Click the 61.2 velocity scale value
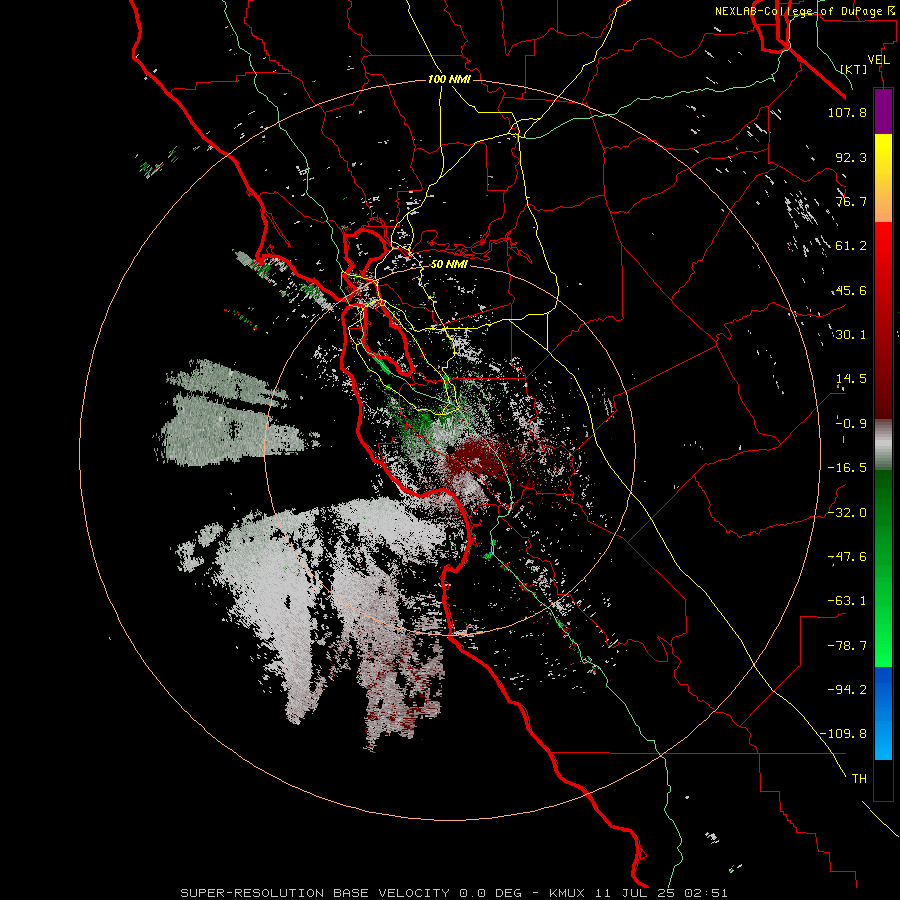 pos(851,246)
